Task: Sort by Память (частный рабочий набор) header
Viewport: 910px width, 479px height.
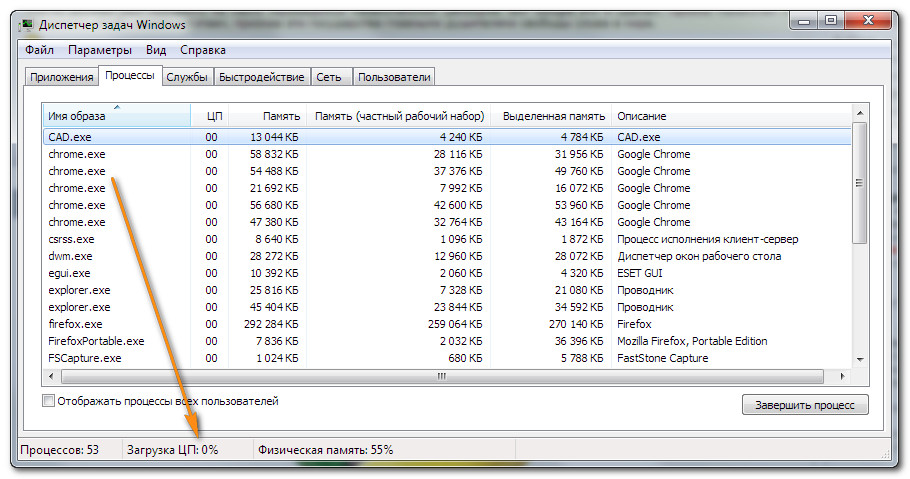Action: tap(399, 116)
